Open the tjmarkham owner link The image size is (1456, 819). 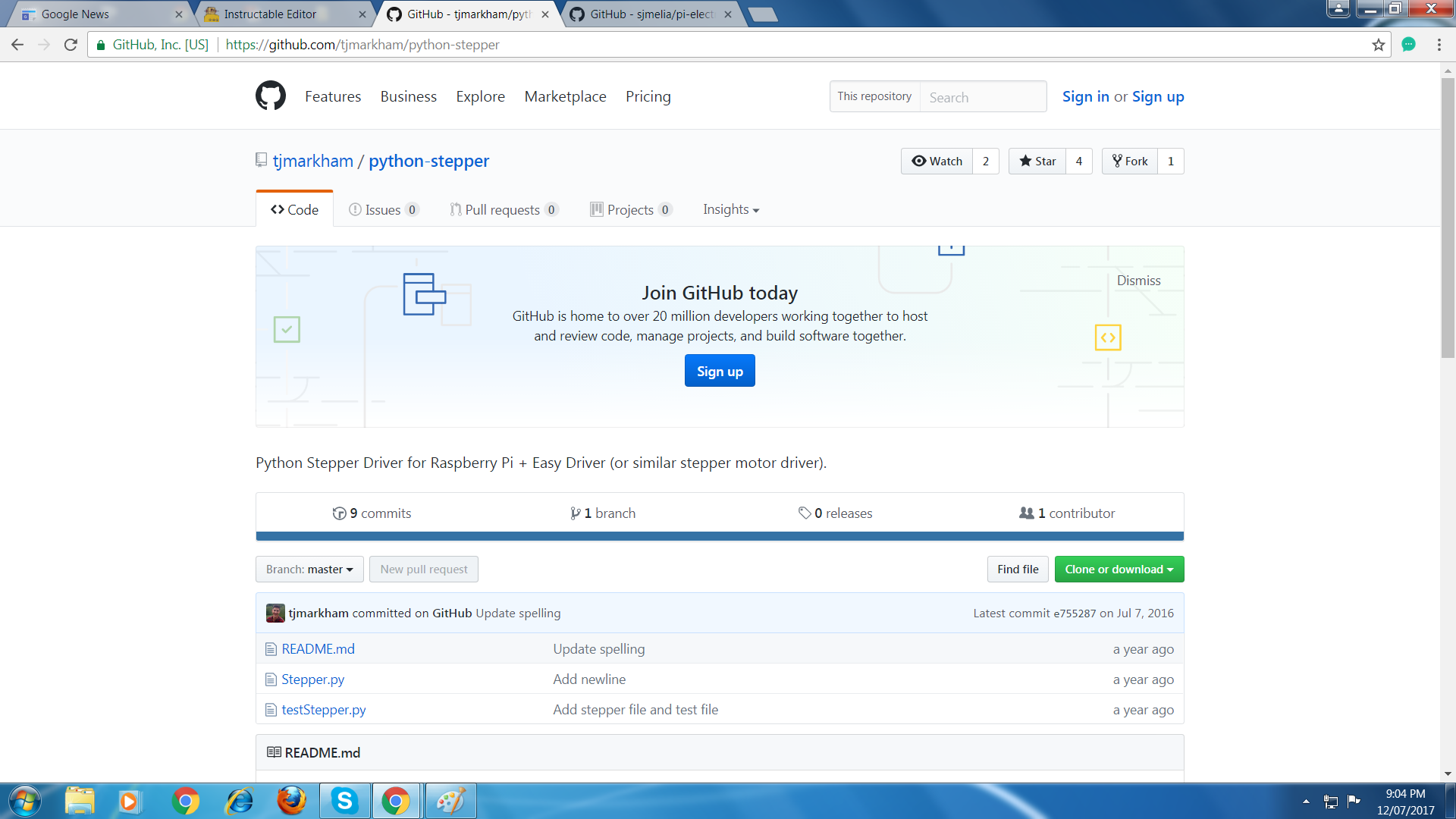point(312,161)
